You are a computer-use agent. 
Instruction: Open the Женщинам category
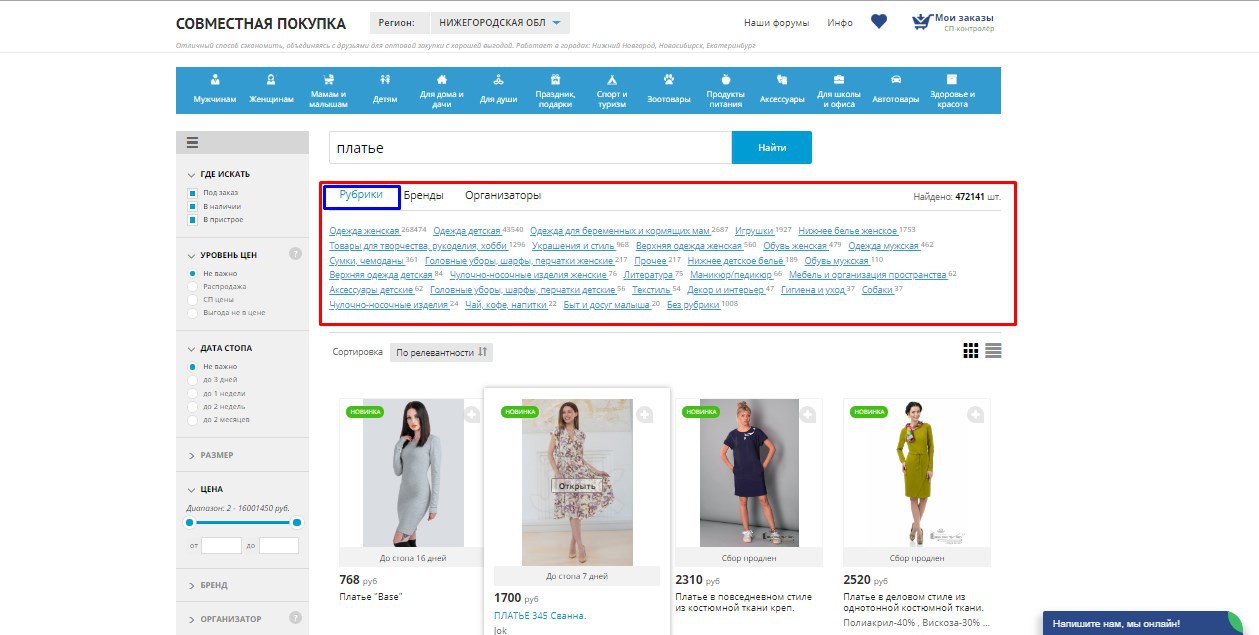(x=271, y=90)
